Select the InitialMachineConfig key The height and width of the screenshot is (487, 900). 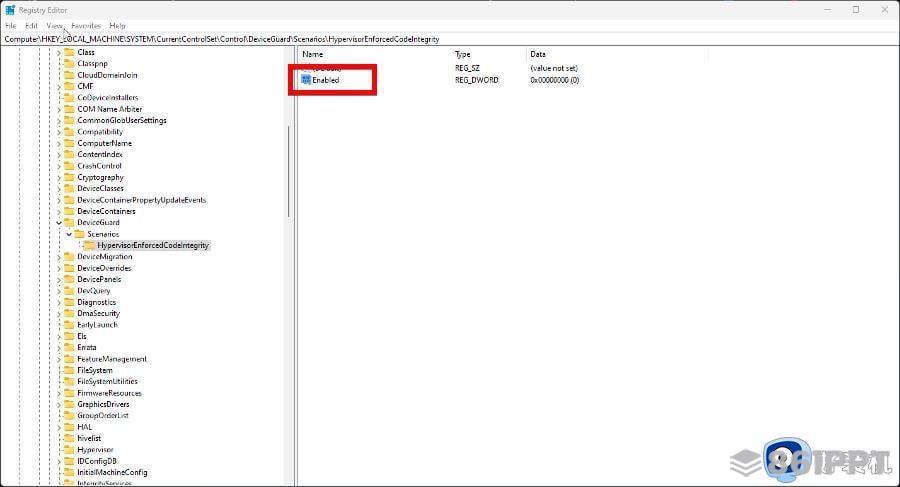coord(112,472)
